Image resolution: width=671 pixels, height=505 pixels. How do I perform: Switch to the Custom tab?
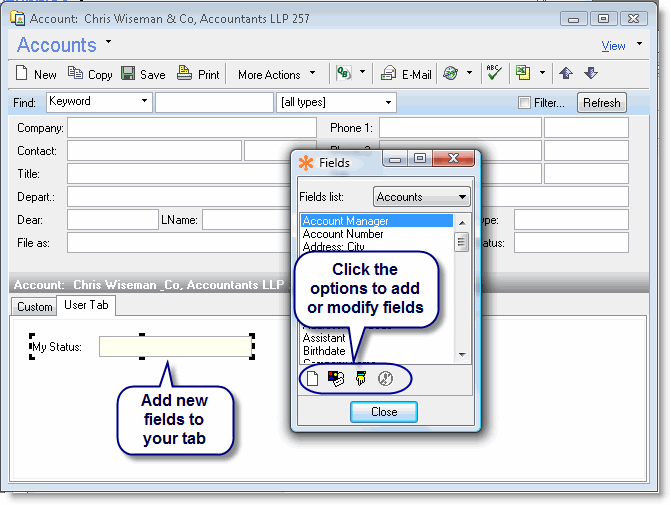34,307
